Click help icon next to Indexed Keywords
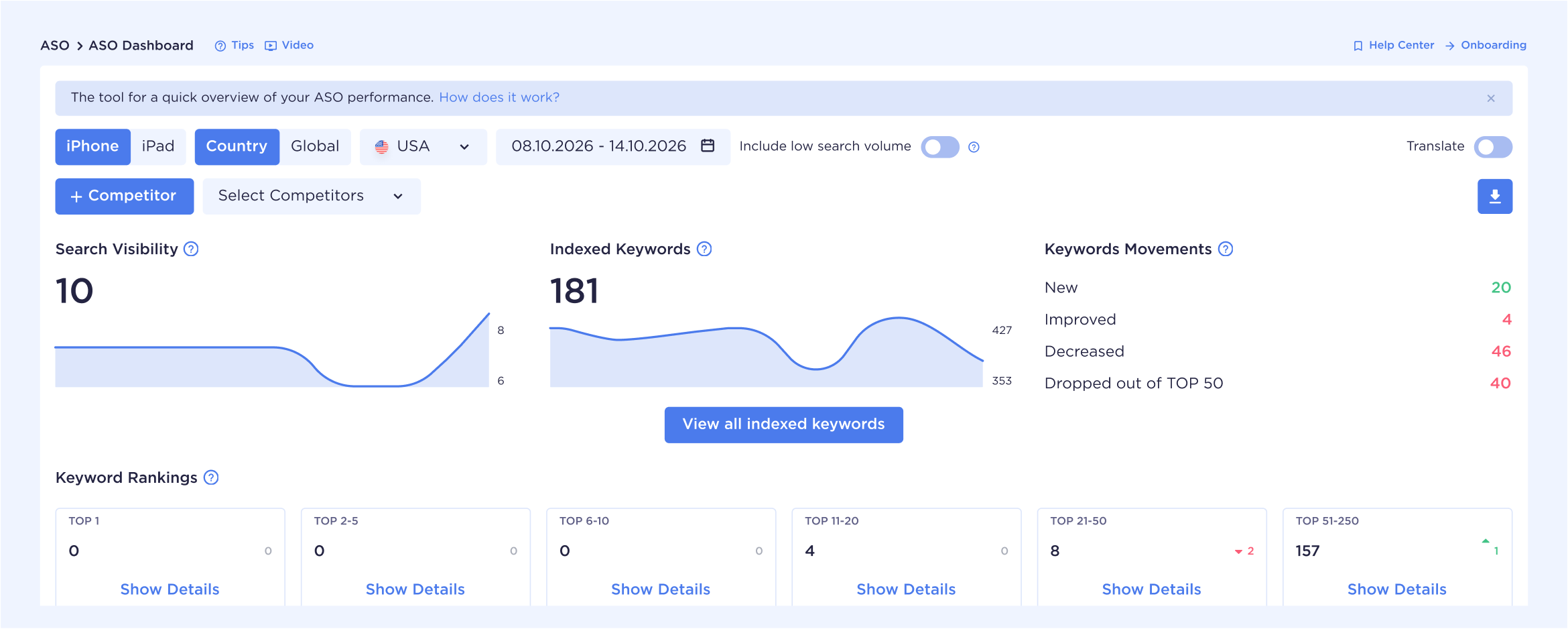The height and width of the screenshot is (629, 1568). [704, 249]
